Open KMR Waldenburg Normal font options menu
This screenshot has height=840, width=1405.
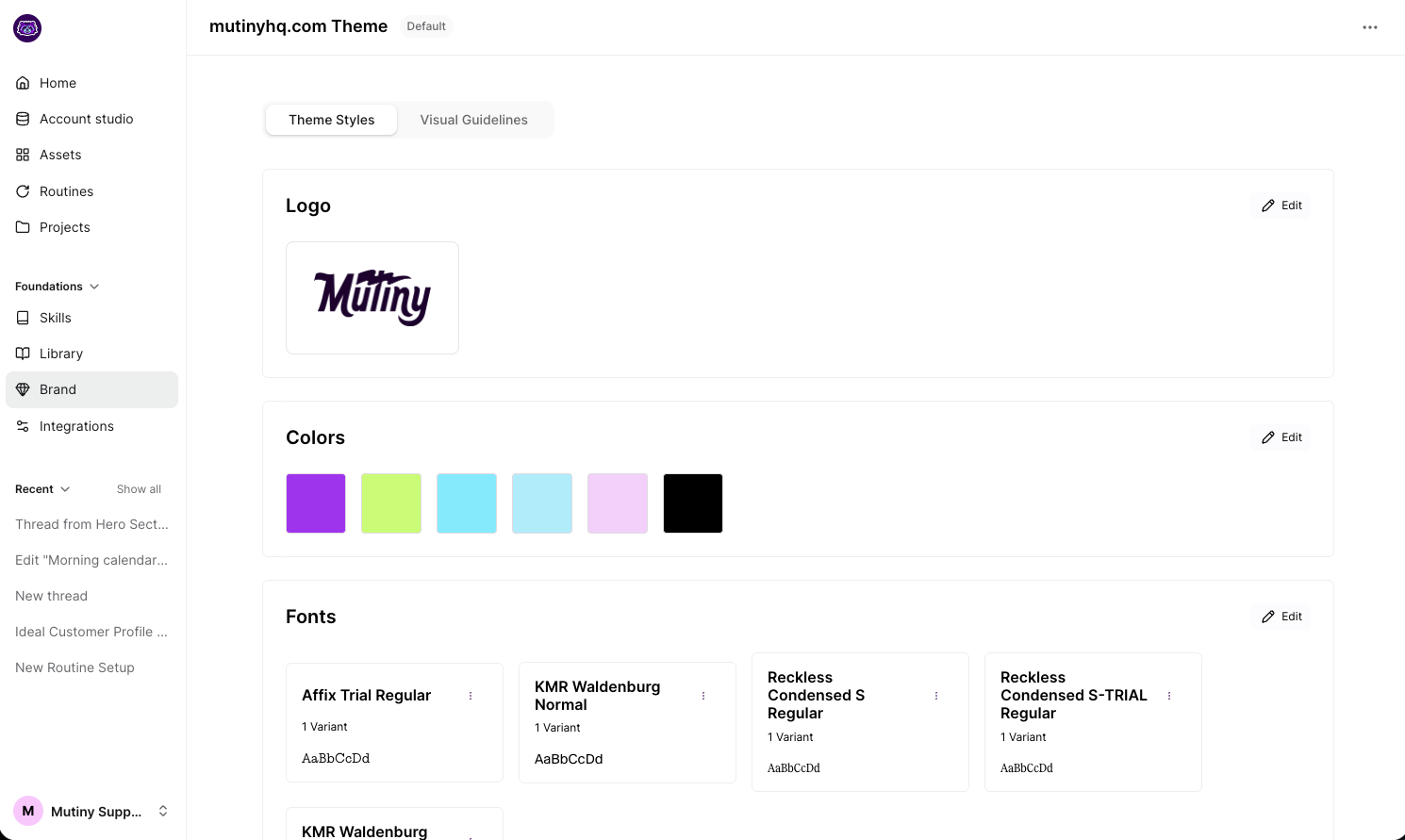703,696
